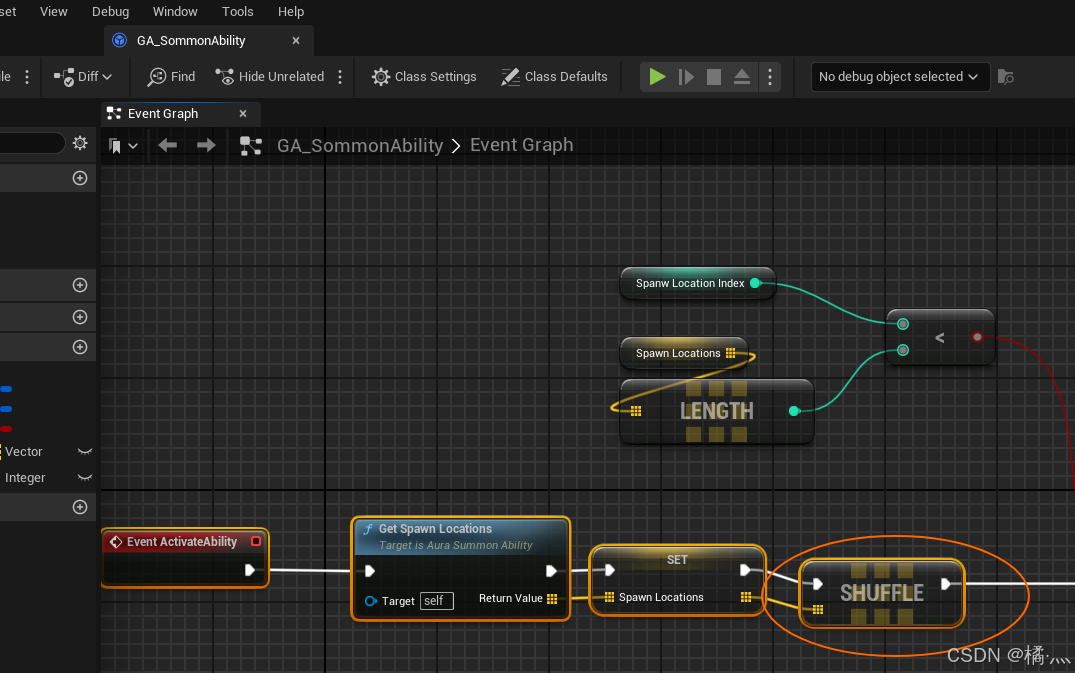
Task: Select the Vector variable row
Action: pos(47,452)
